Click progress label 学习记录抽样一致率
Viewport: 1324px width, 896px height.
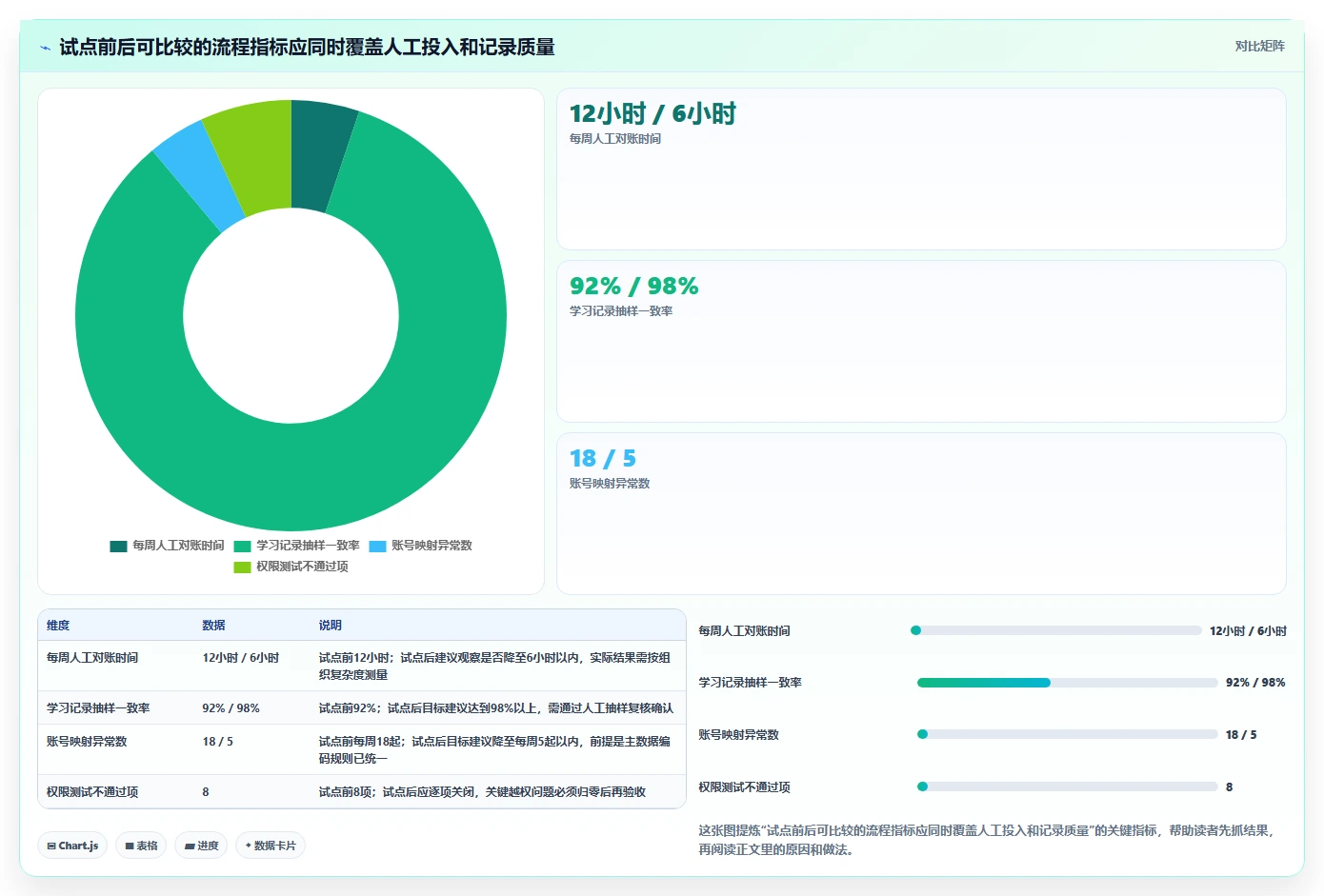click(x=750, y=683)
